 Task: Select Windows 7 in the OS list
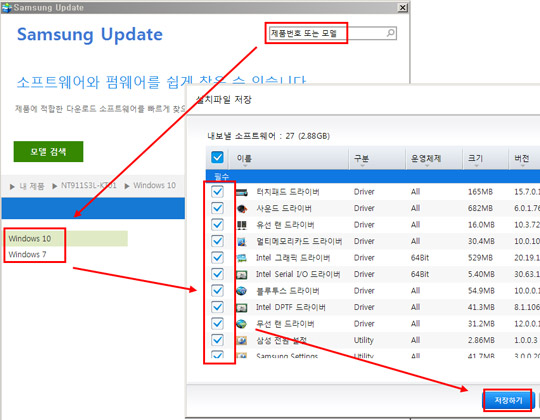27,254
